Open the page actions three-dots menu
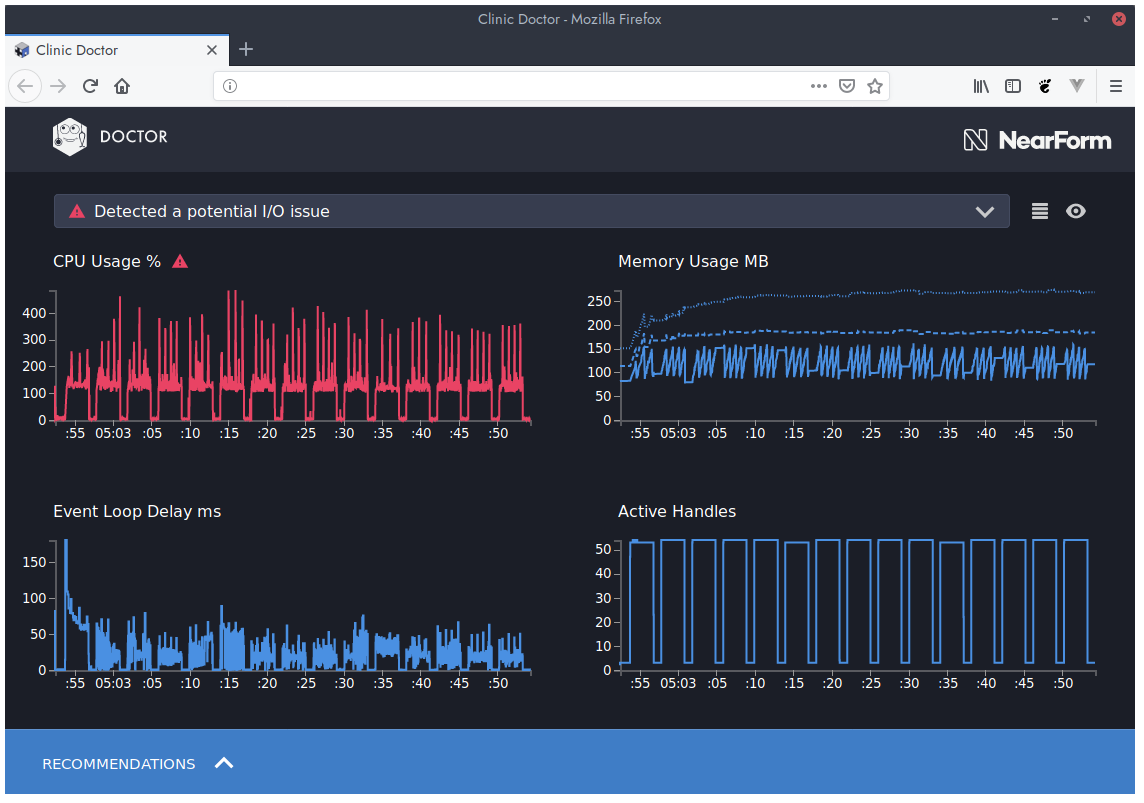The width and height of the screenshot is (1144, 803). pos(819,87)
